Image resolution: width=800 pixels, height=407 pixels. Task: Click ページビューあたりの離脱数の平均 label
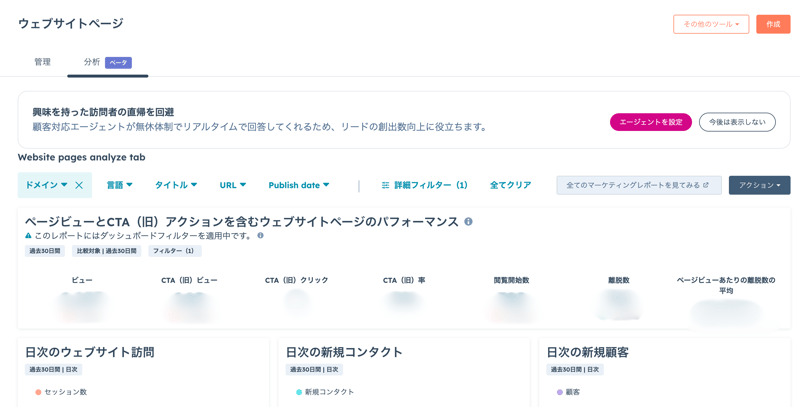pos(726,285)
